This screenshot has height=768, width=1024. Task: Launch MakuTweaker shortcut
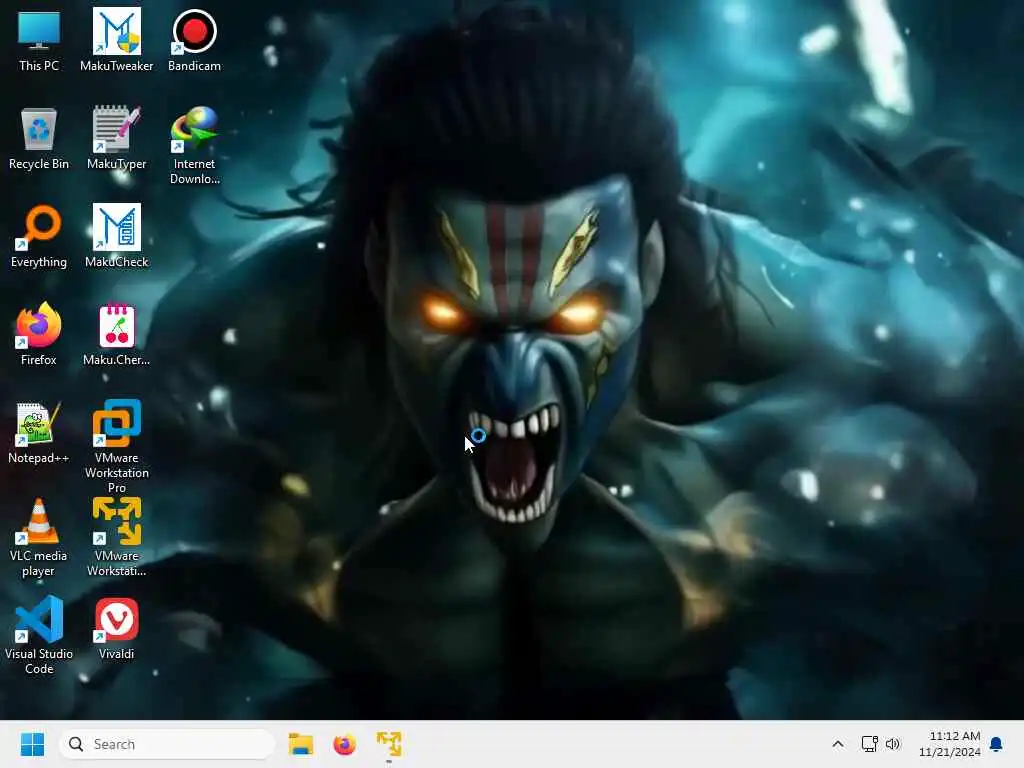coord(116,40)
